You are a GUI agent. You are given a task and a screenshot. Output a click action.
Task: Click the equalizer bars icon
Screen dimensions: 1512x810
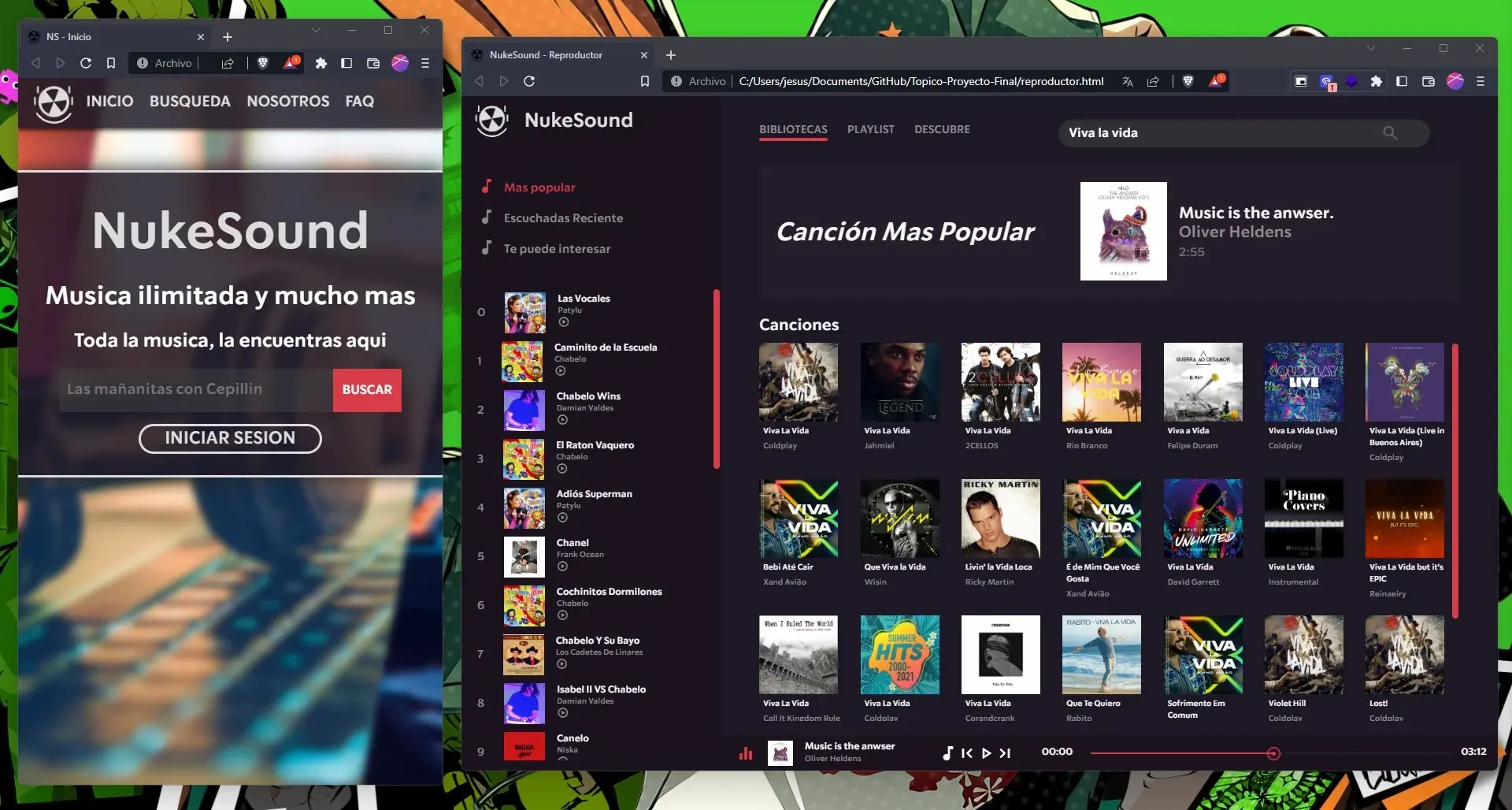[746, 753]
